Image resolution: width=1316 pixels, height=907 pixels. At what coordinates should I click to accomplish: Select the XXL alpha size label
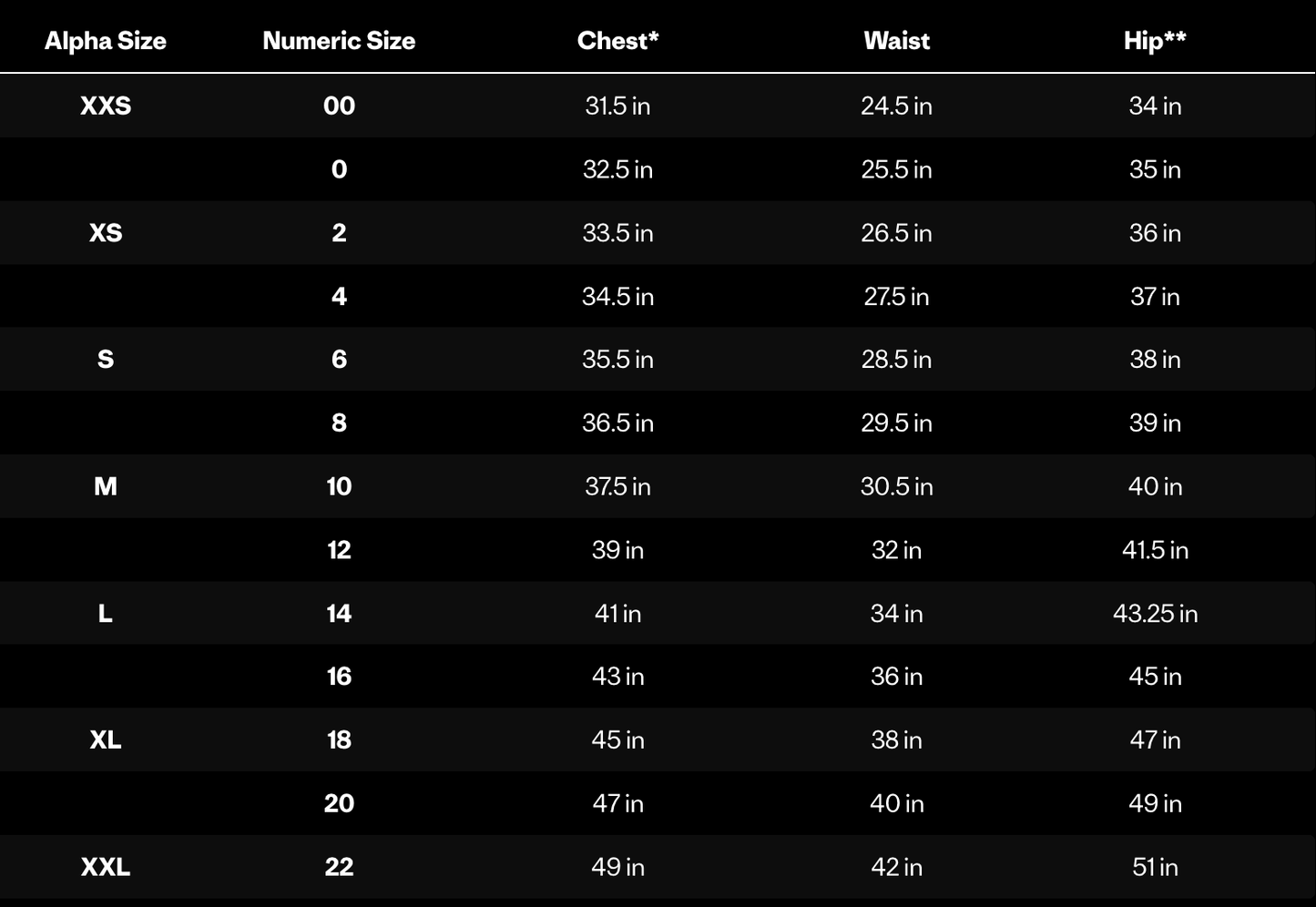pyautogui.click(x=106, y=867)
